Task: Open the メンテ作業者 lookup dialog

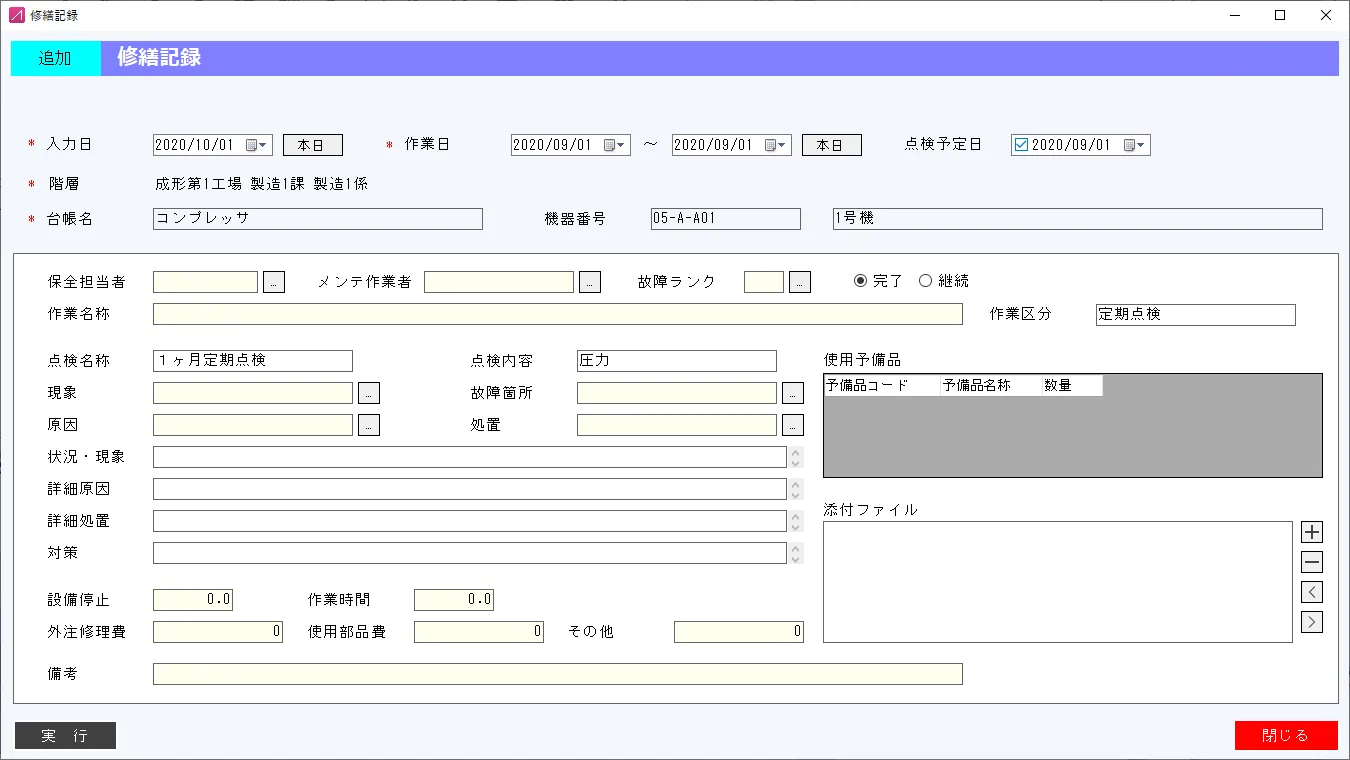Action: (x=590, y=281)
